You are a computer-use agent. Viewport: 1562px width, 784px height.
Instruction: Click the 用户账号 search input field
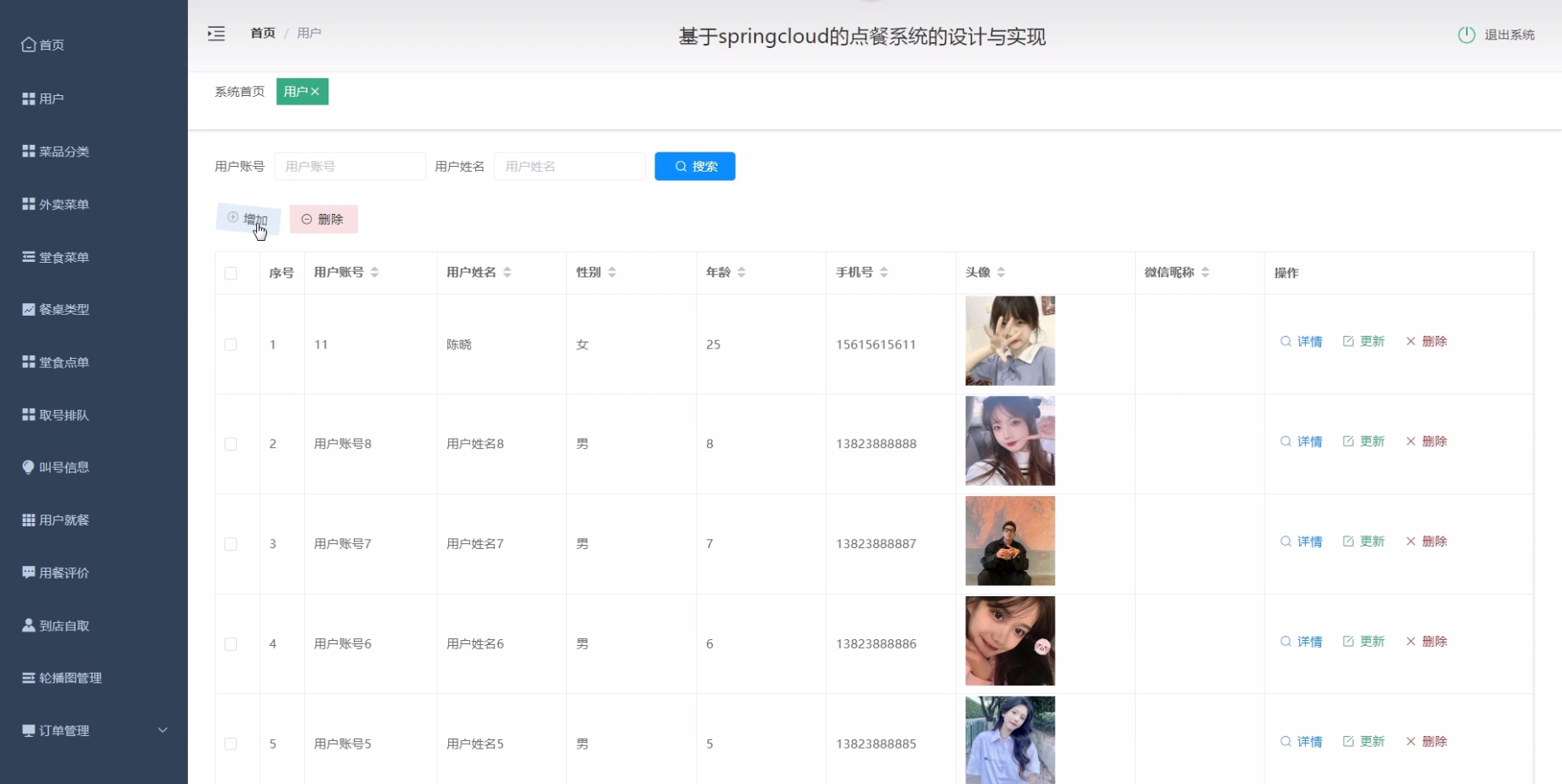point(350,167)
